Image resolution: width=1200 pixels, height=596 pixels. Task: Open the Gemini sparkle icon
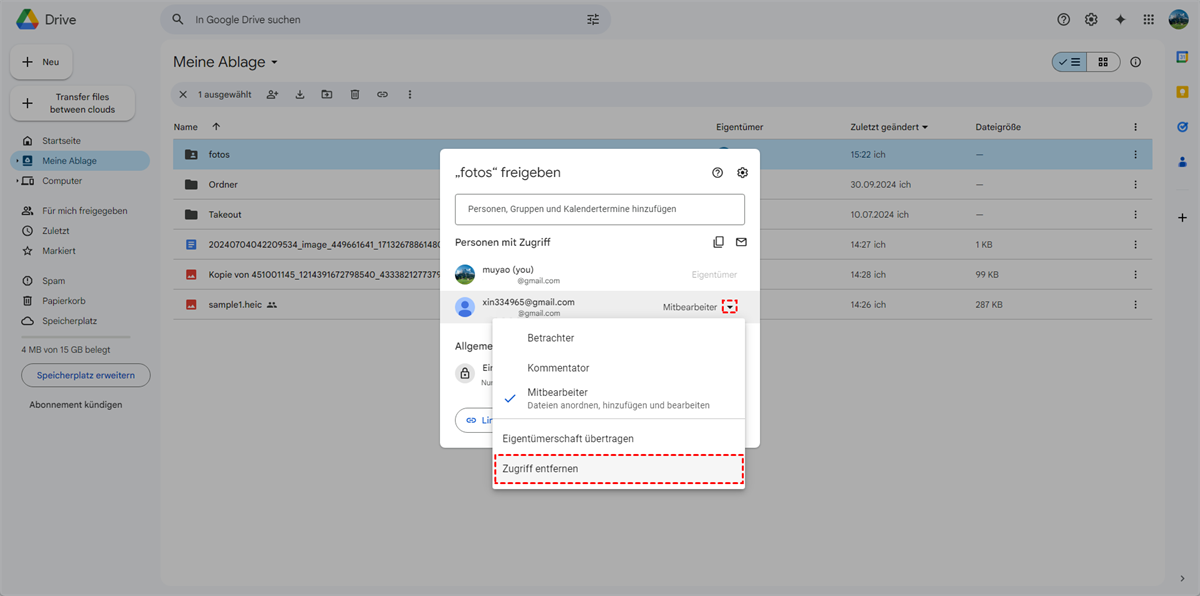(x=1120, y=20)
